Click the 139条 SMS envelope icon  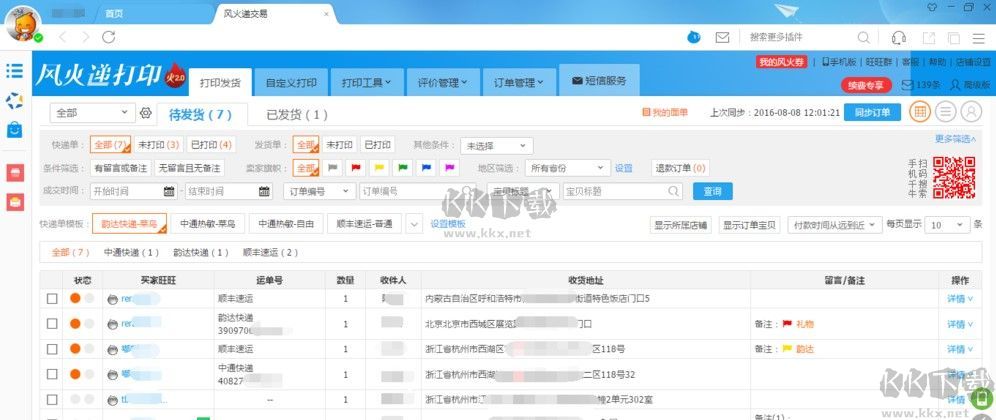907,85
